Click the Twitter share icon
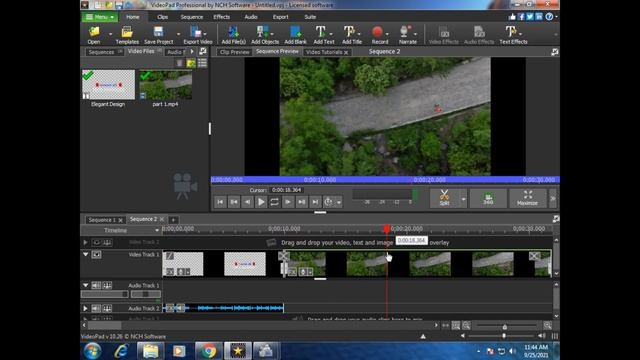This screenshot has height=360, width=640. point(530,16)
